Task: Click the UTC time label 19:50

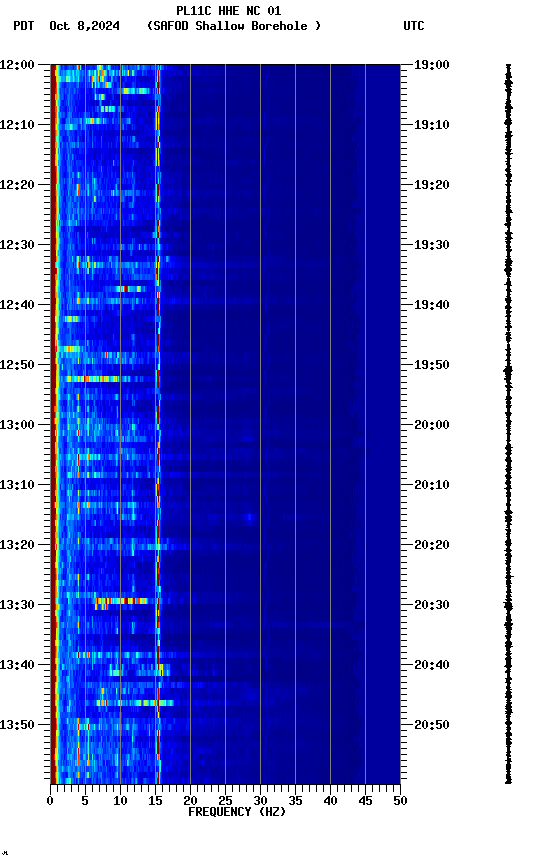Action: [432, 365]
